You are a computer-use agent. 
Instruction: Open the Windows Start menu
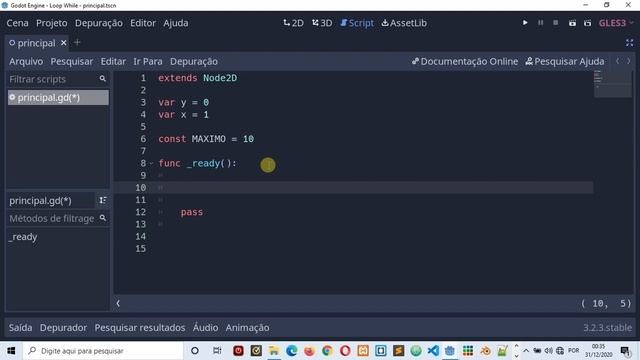point(11,351)
